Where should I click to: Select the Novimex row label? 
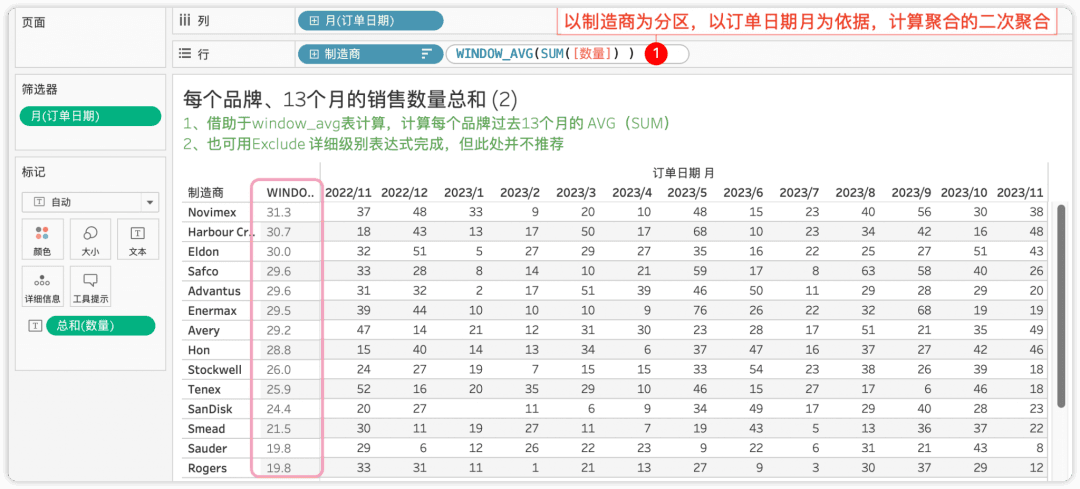[x=213, y=212]
